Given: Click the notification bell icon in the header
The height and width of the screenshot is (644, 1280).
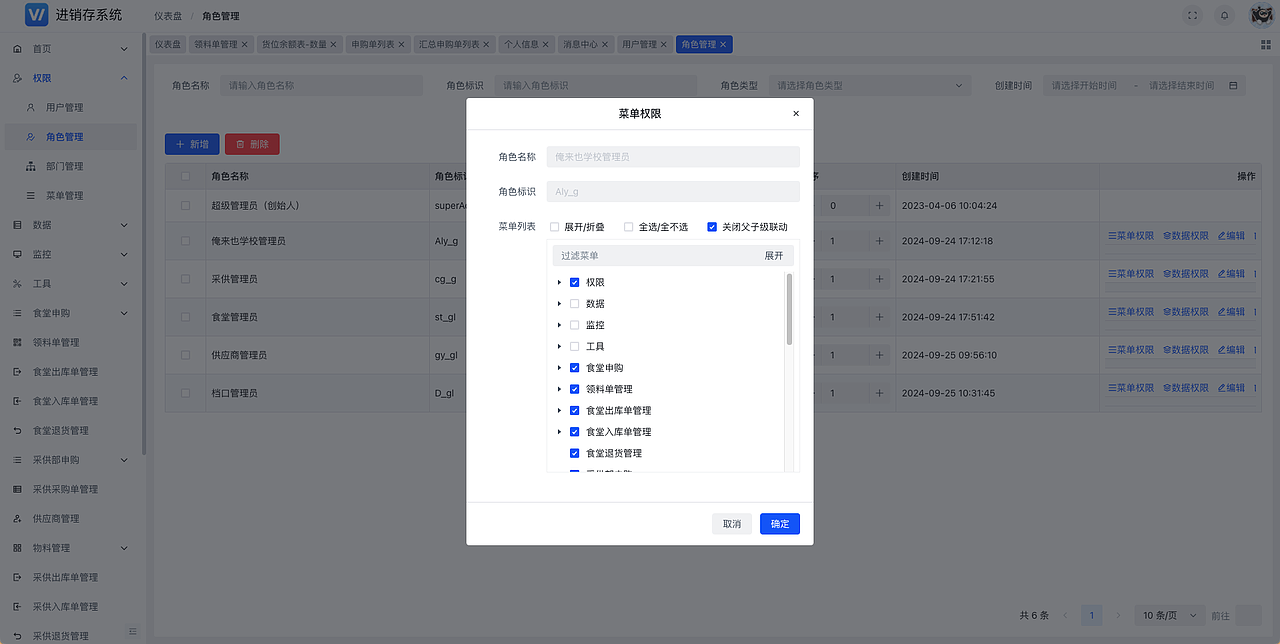Looking at the screenshot, I should [1222, 15].
